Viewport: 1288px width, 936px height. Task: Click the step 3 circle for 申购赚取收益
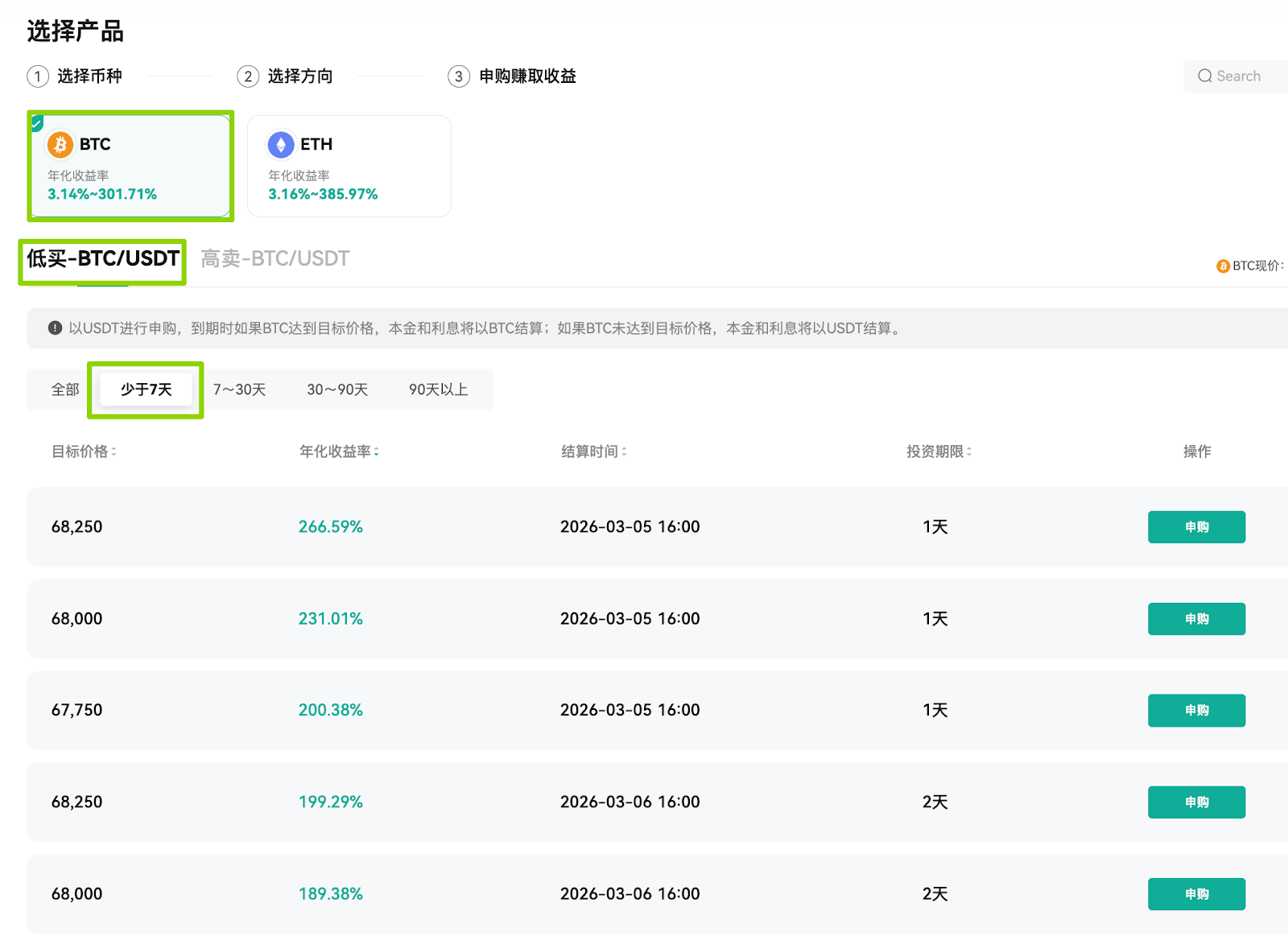(x=459, y=76)
